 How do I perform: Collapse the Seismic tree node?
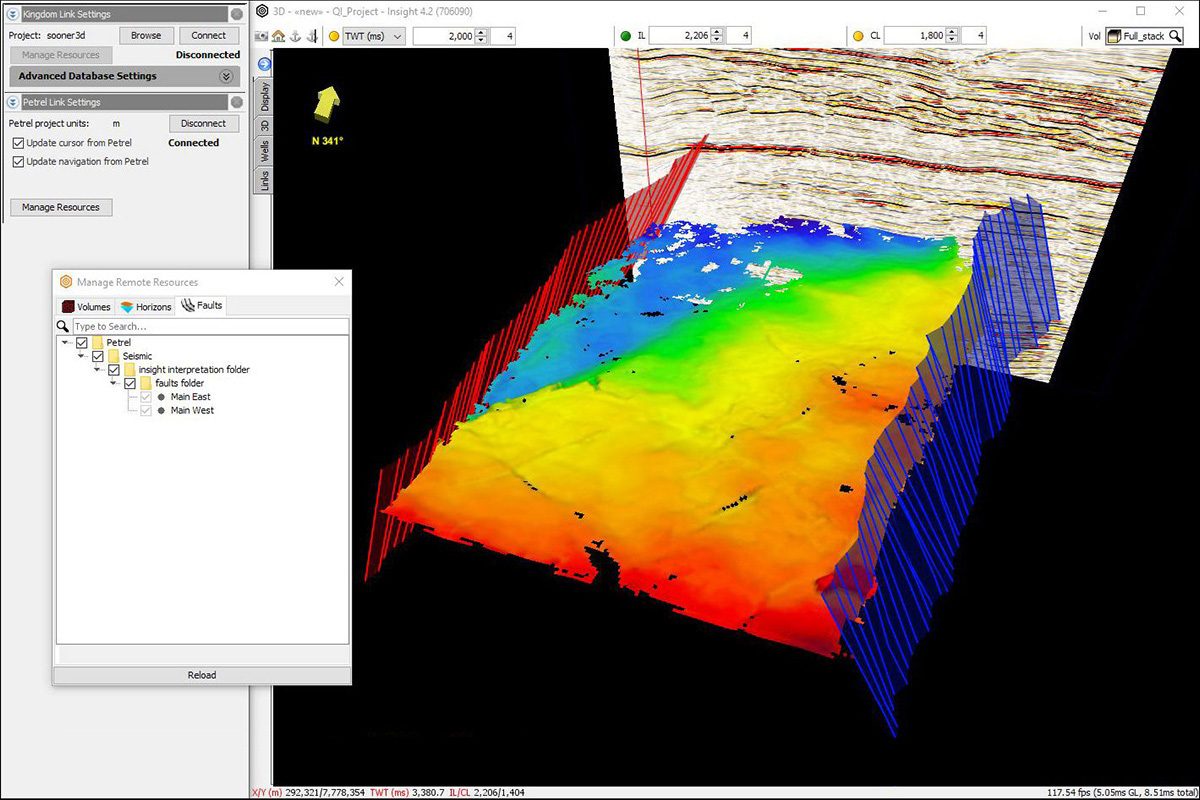coord(83,356)
